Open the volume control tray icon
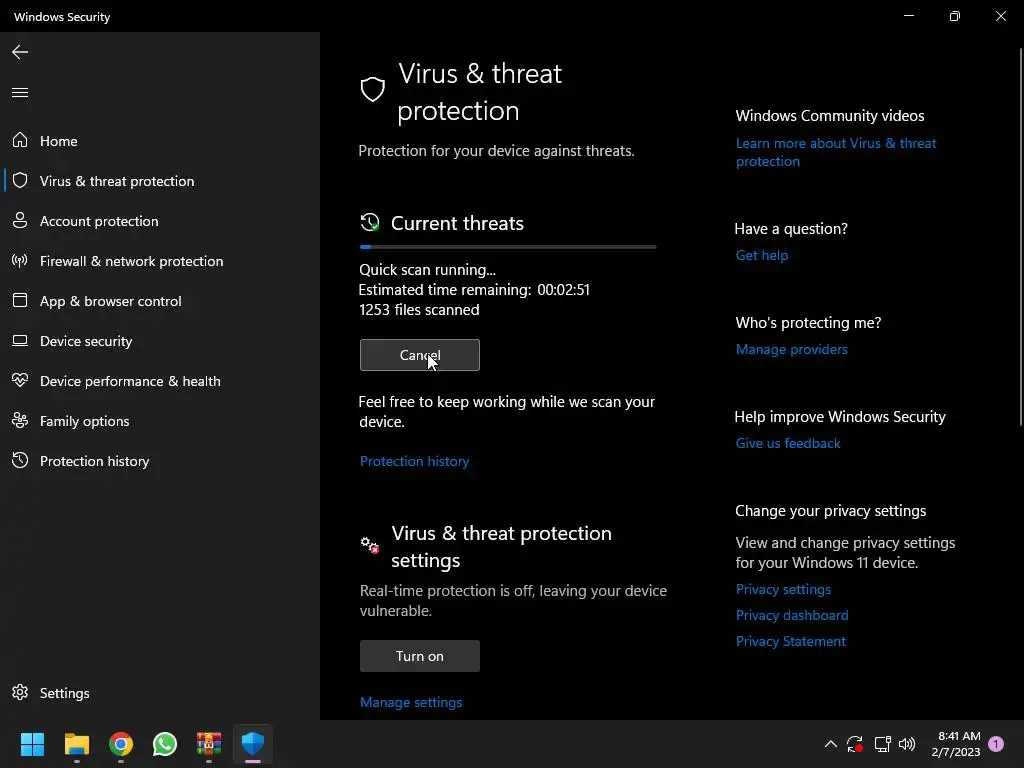 coord(907,744)
